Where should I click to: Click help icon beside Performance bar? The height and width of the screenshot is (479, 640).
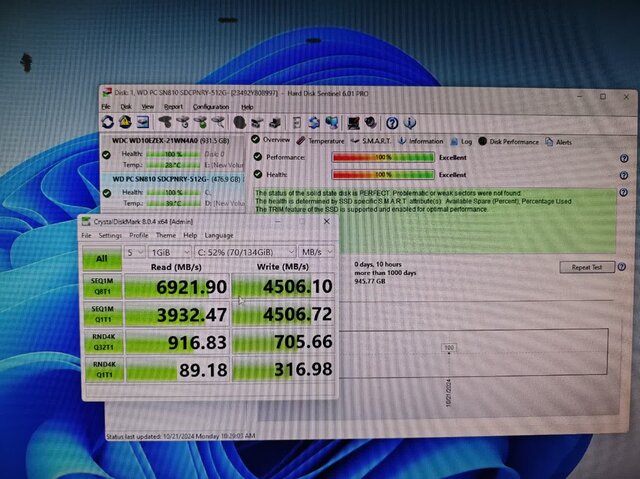623,158
